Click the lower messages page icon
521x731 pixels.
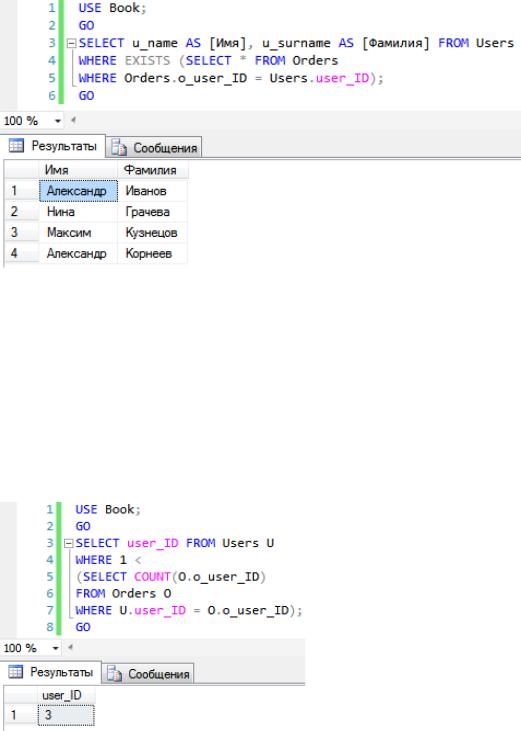(x=114, y=674)
